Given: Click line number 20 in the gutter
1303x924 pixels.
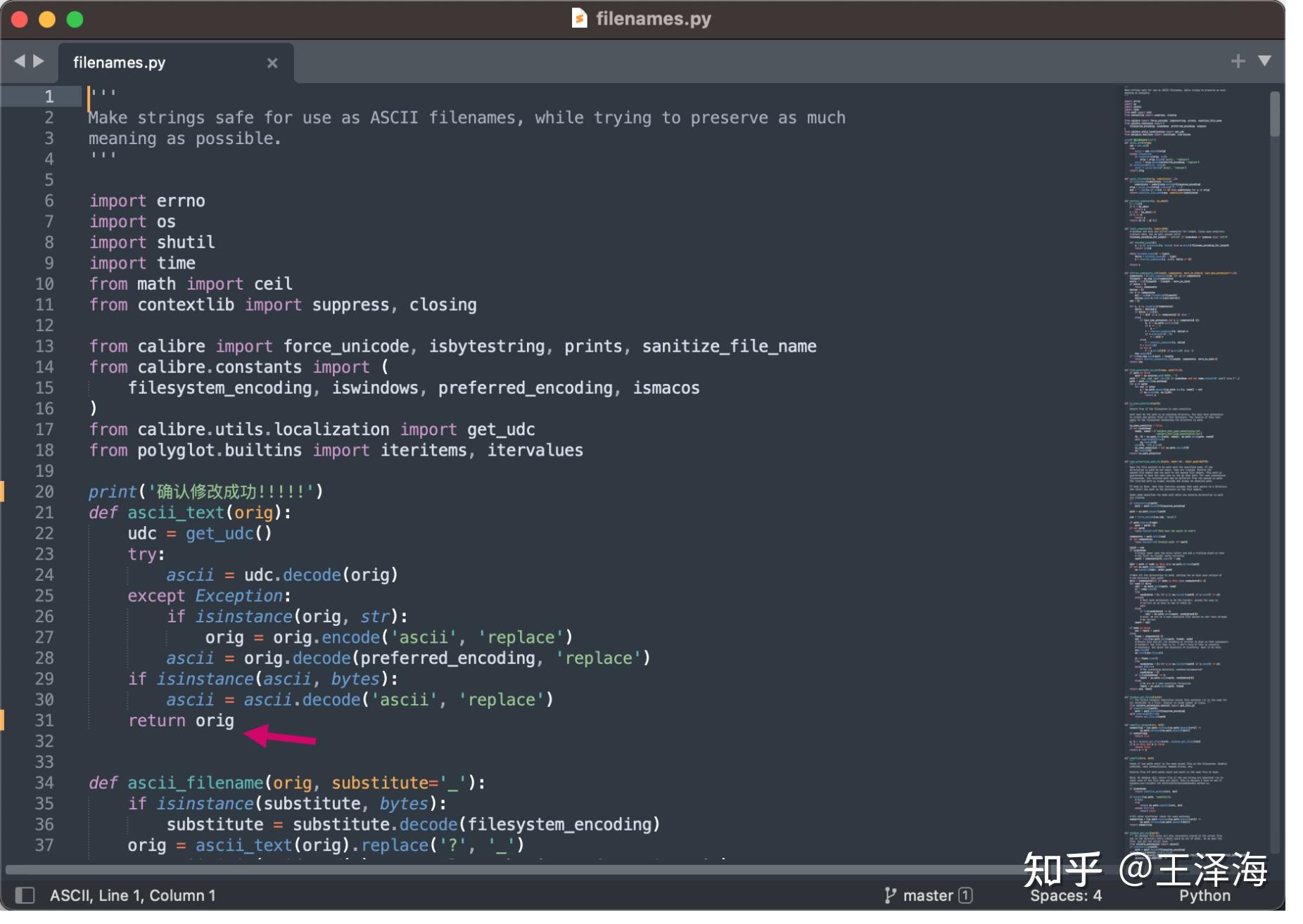Looking at the screenshot, I should coord(44,492).
